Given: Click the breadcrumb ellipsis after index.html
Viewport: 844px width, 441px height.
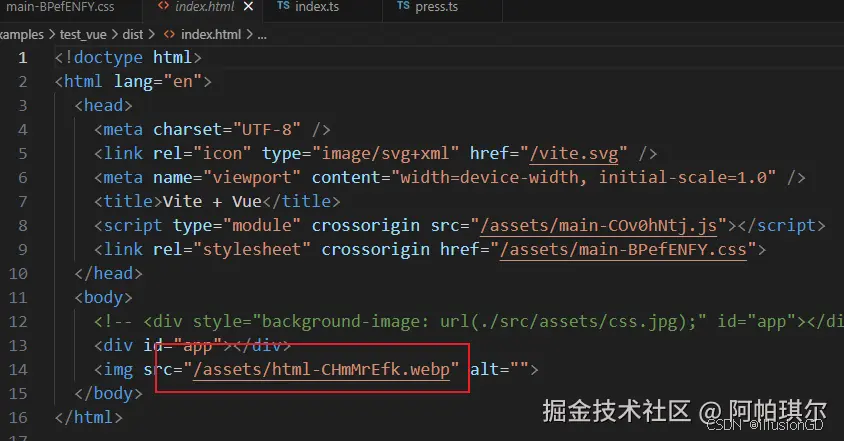Looking at the screenshot, I should pyautogui.click(x=262, y=36).
